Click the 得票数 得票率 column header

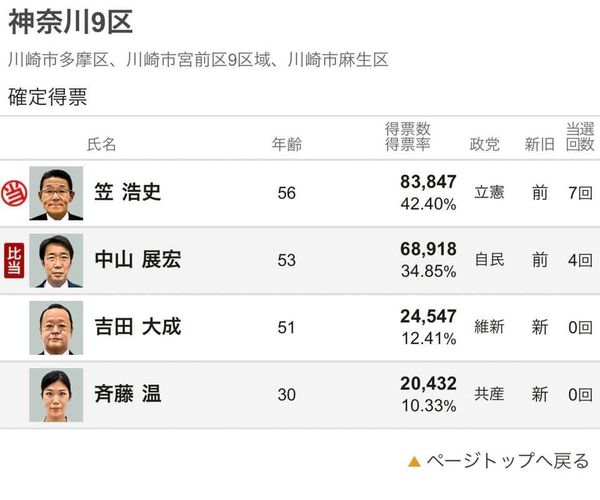tap(407, 137)
